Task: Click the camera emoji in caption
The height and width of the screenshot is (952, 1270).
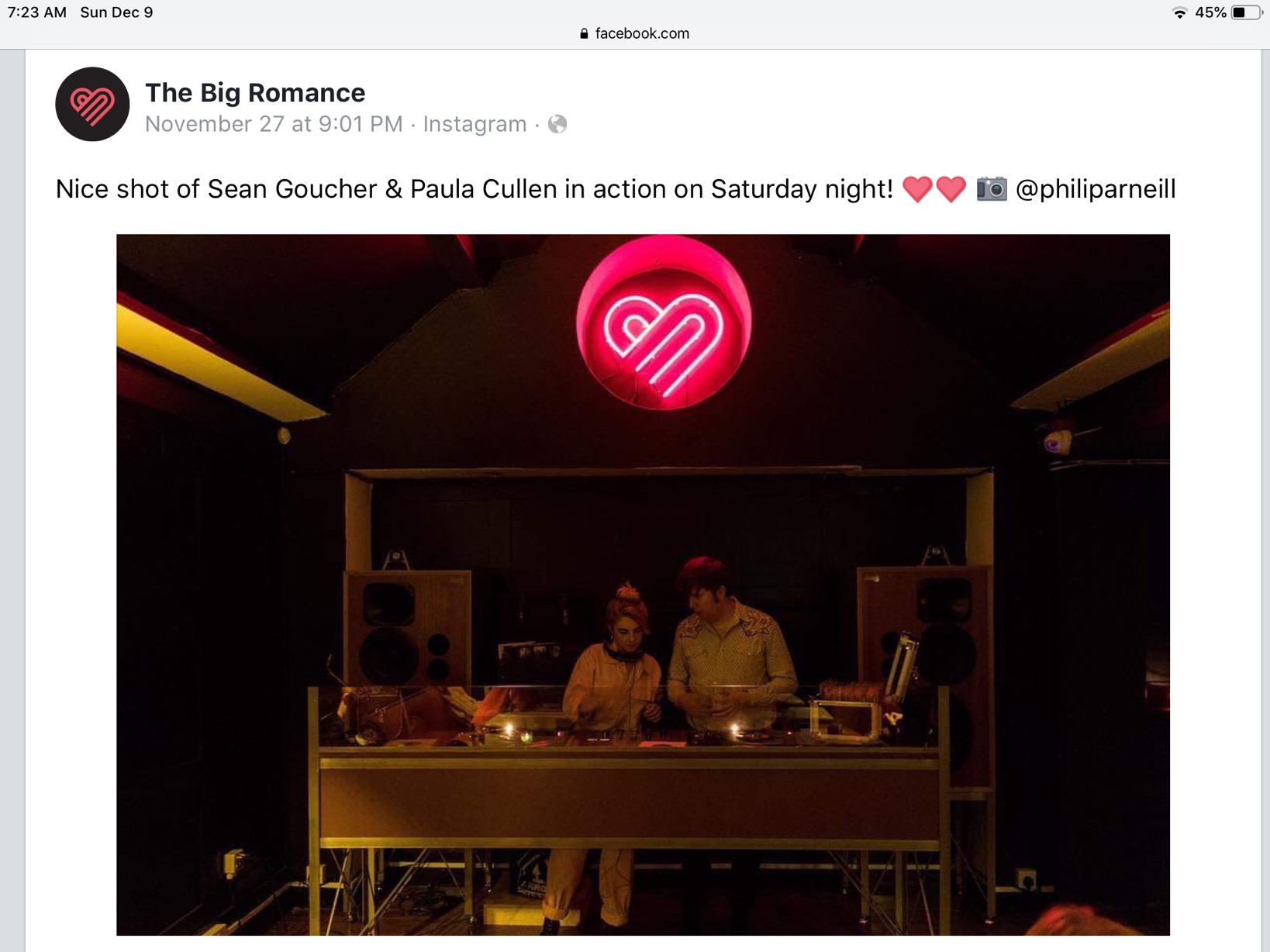Action: point(992,188)
